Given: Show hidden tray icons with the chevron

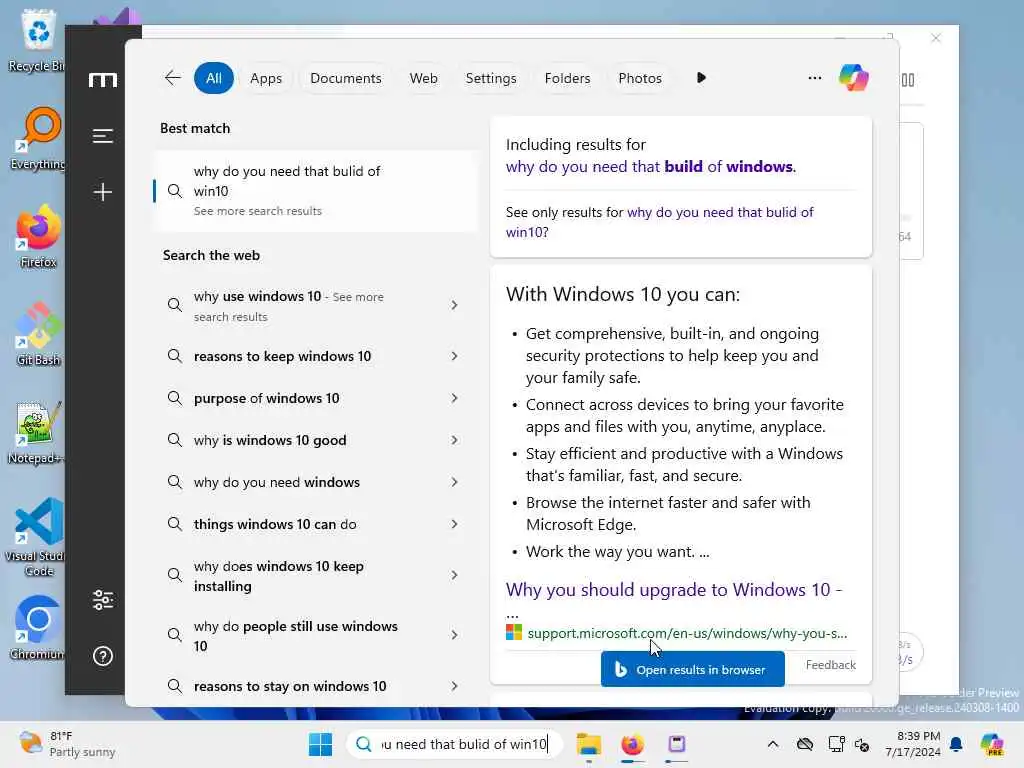Looking at the screenshot, I should [773, 744].
